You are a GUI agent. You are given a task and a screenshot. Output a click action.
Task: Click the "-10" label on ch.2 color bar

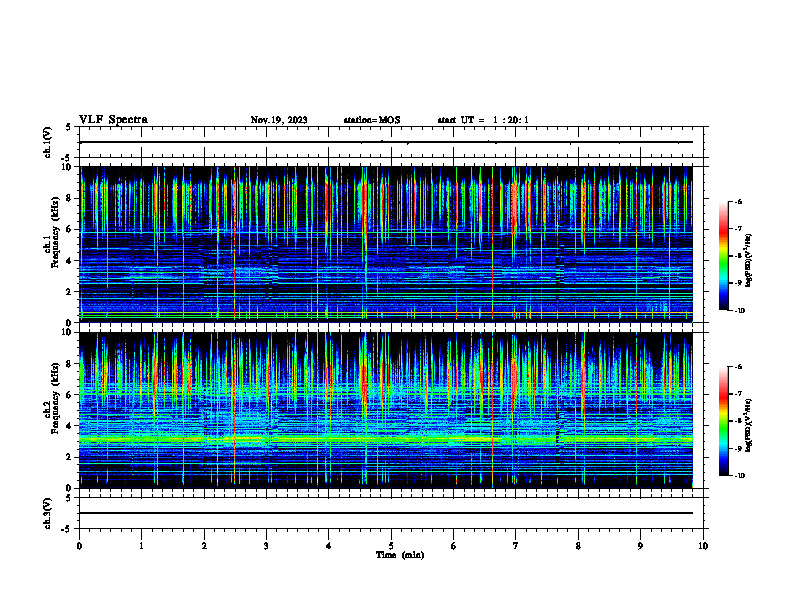(x=740, y=476)
